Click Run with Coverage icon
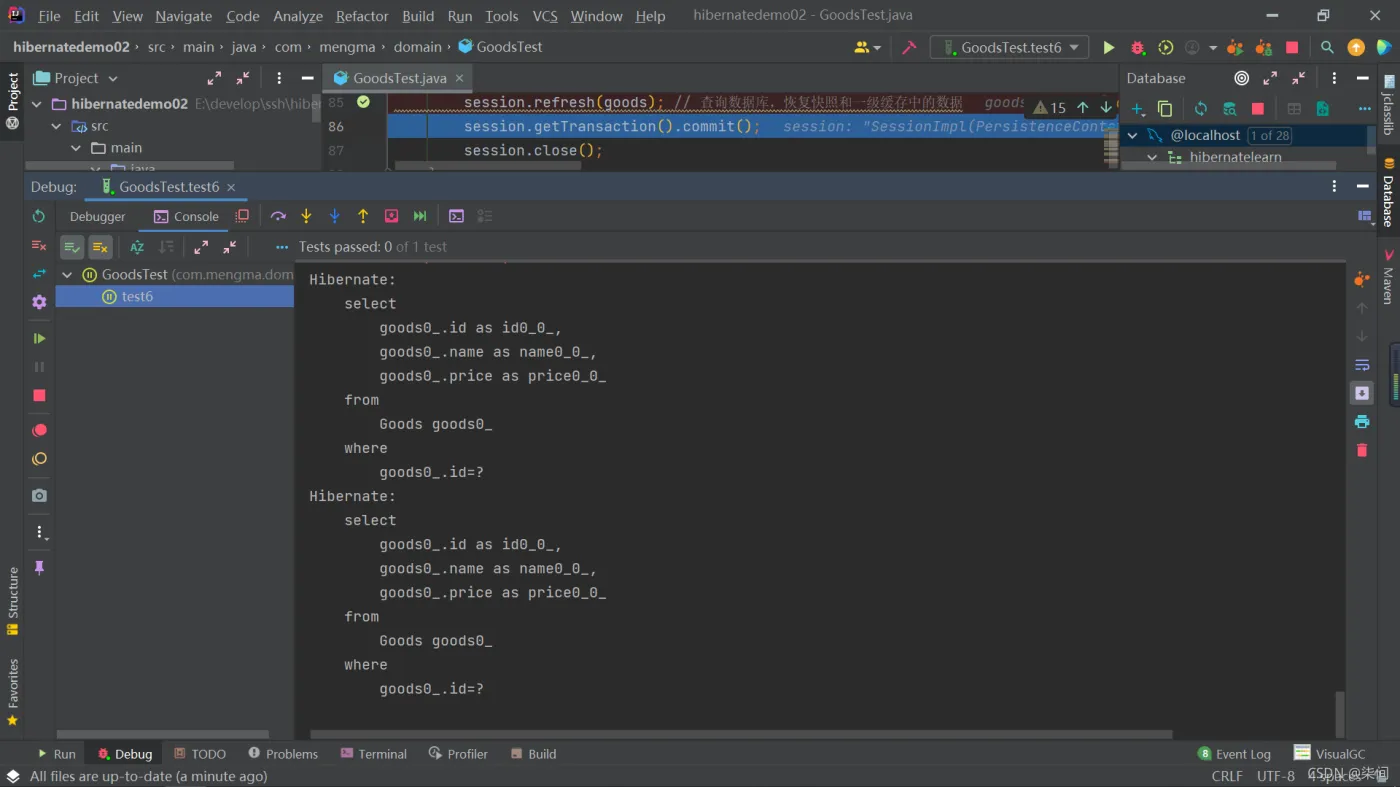The height and width of the screenshot is (787, 1400). [x=1165, y=47]
